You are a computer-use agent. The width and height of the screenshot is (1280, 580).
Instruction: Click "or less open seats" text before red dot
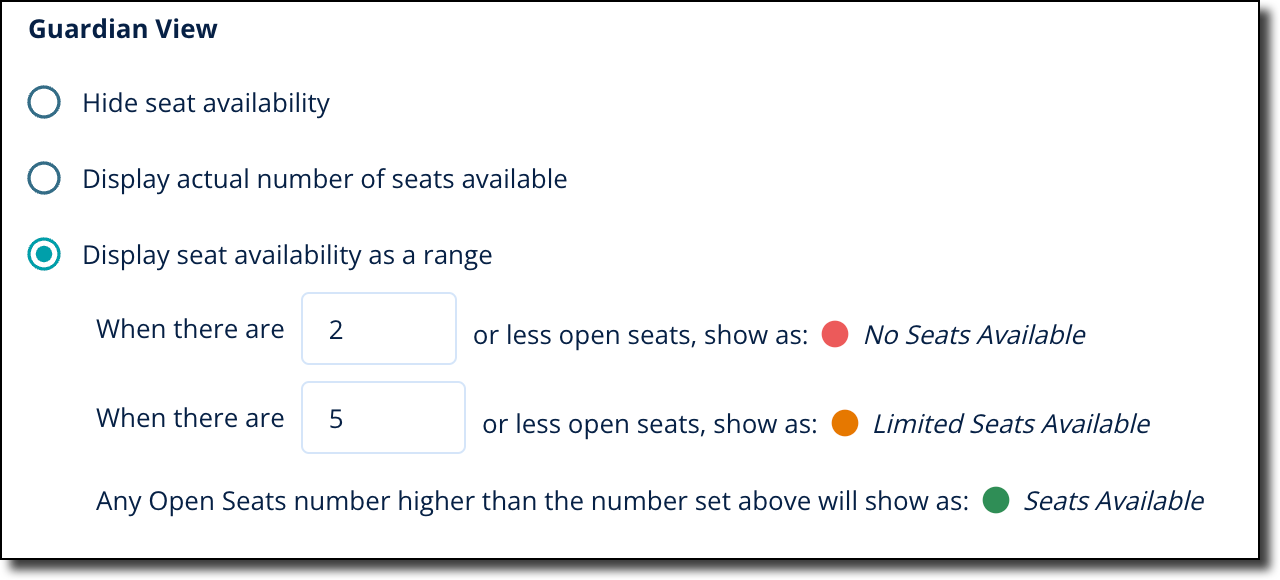[x=640, y=335]
